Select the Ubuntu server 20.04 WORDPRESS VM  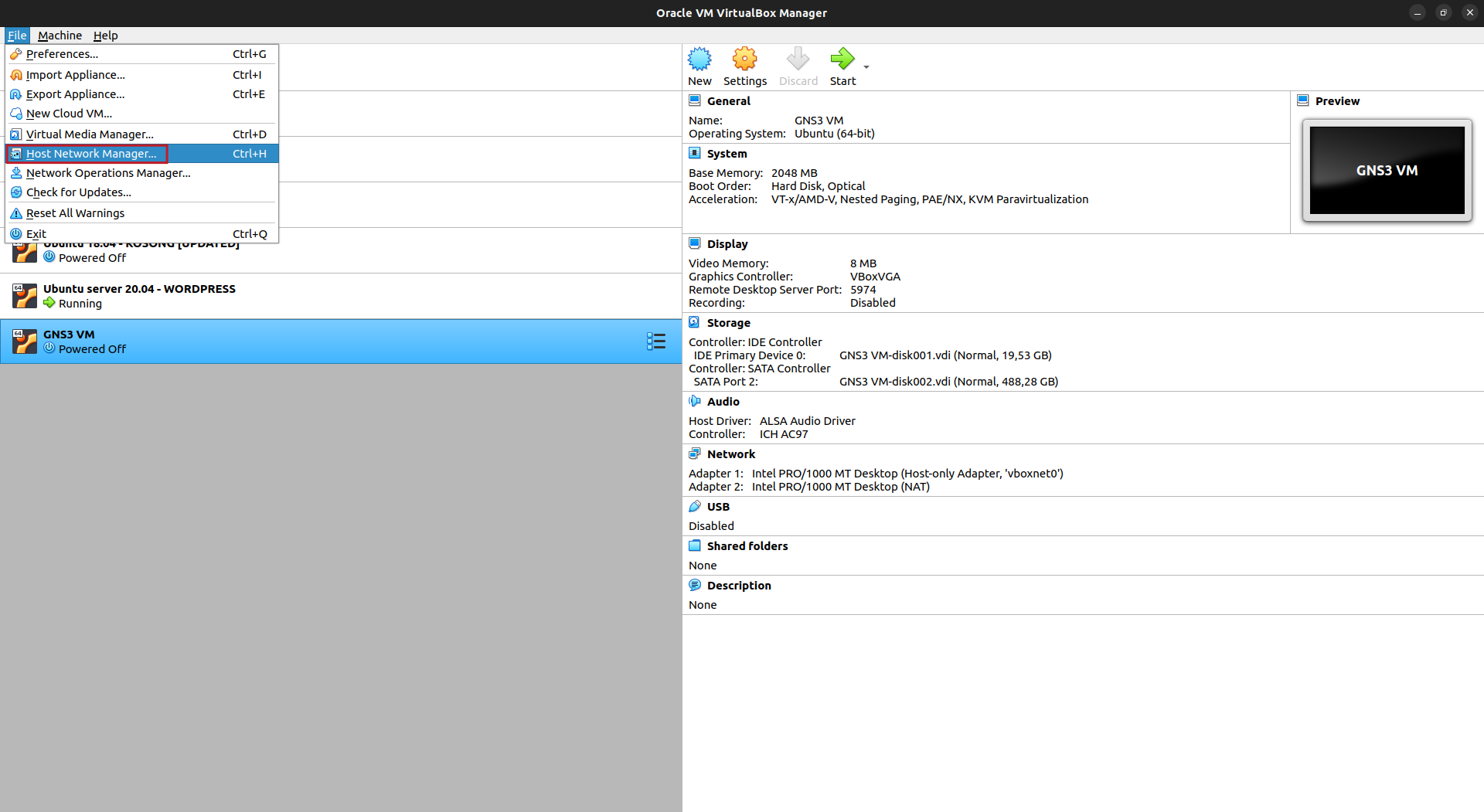[139, 296]
